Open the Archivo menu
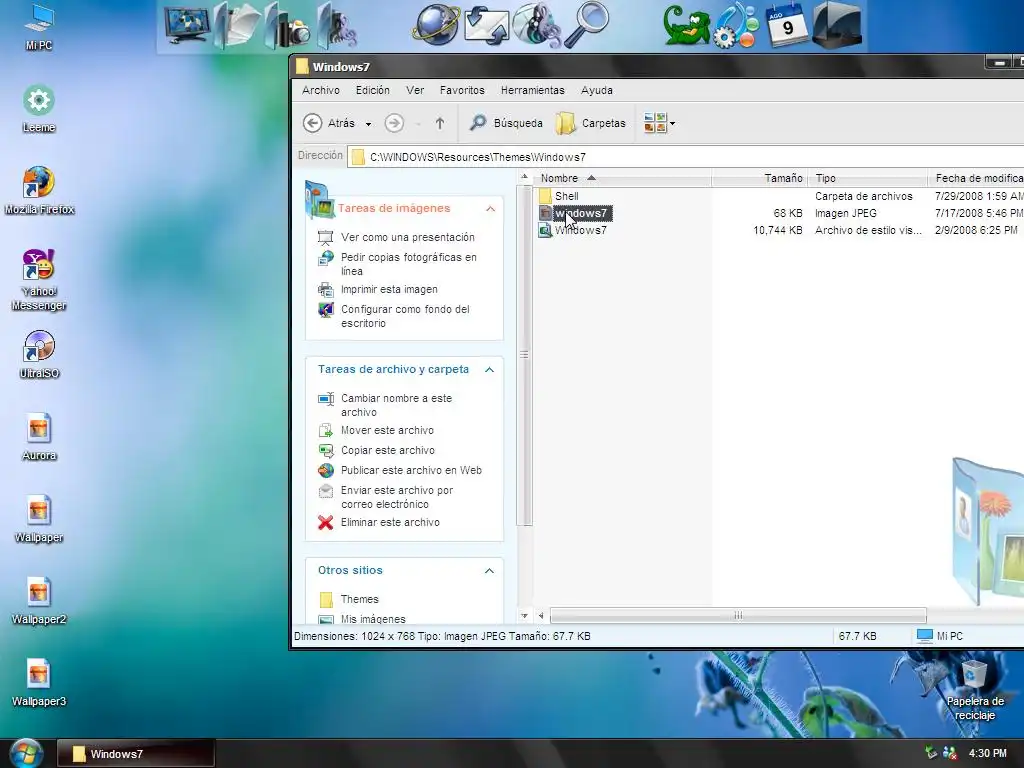Screen dimensions: 1024x768 click(321, 90)
